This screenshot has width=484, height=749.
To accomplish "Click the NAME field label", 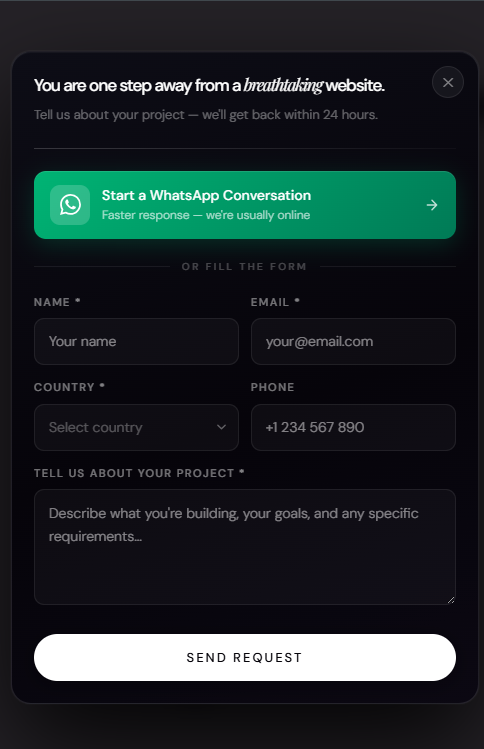I will (57, 302).
